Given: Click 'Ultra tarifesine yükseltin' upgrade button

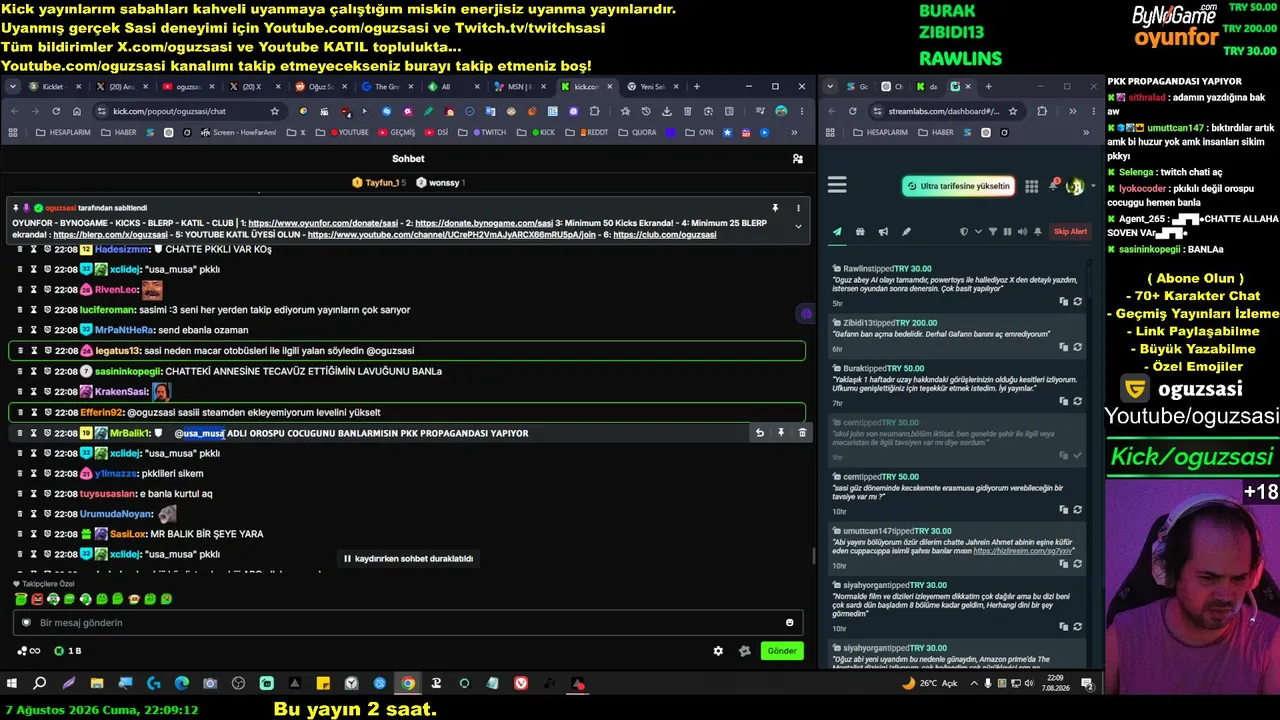Looking at the screenshot, I should 959,186.
